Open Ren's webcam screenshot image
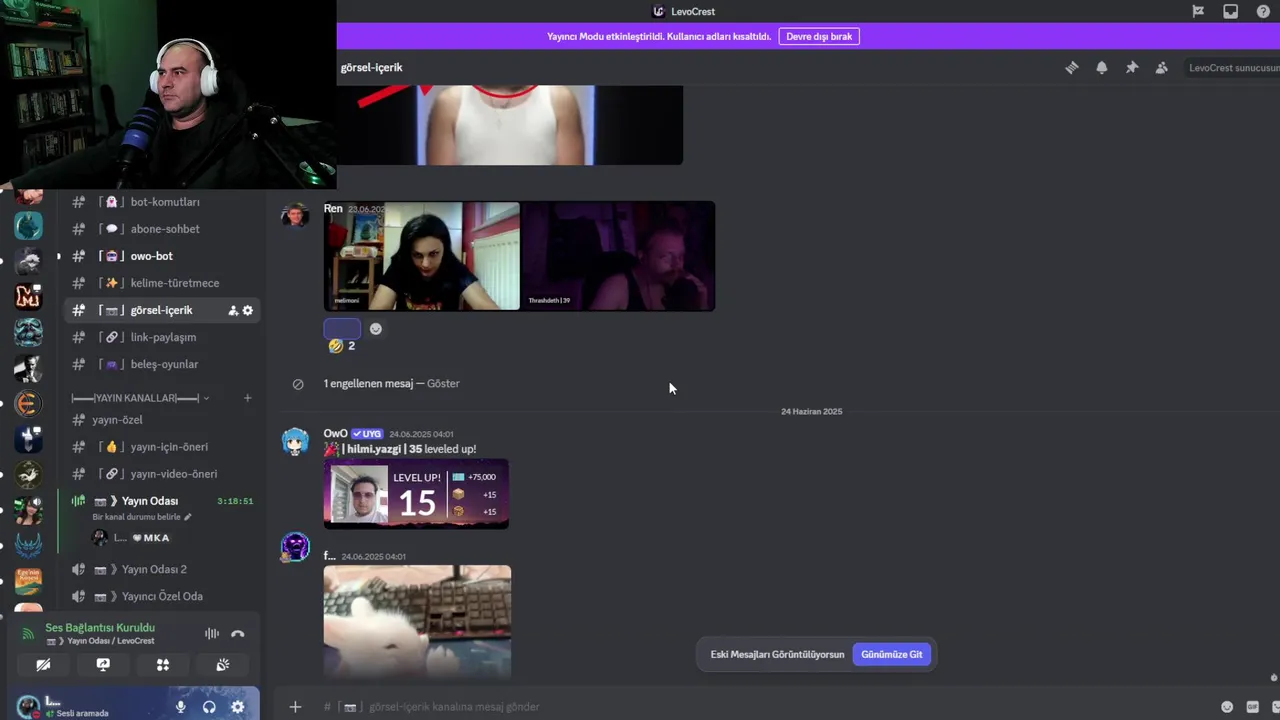The width and height of the screenshot is (1280, 720). point(519,256)
